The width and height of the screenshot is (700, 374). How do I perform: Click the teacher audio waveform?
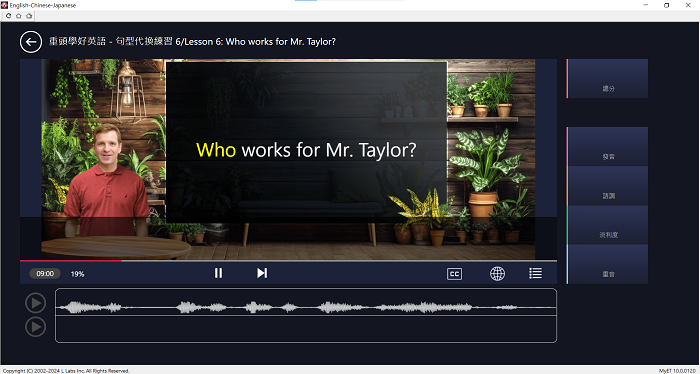tap(306, 307)
